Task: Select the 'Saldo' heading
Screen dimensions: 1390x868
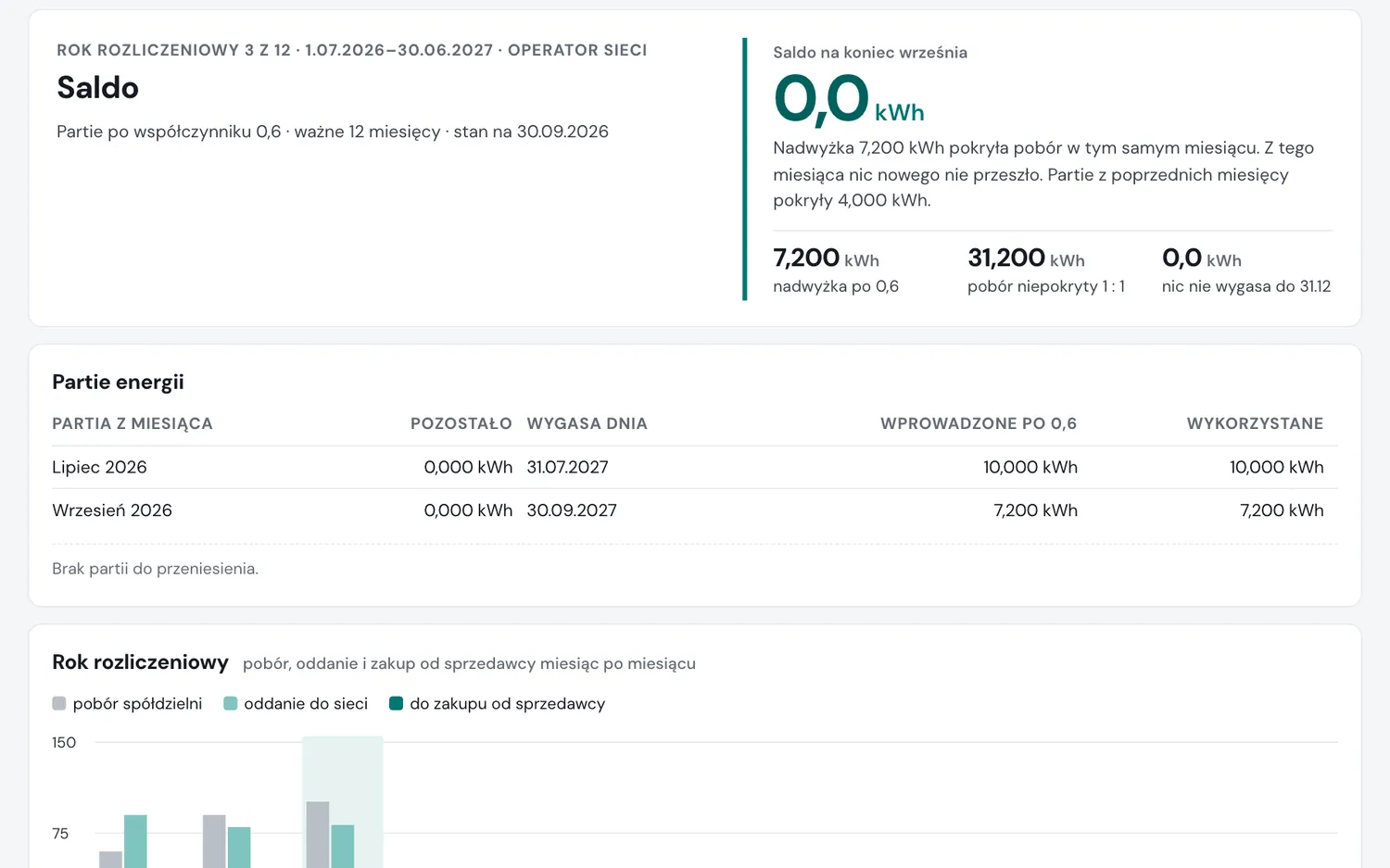Action: pyautogui.click(x=98, y=87)
